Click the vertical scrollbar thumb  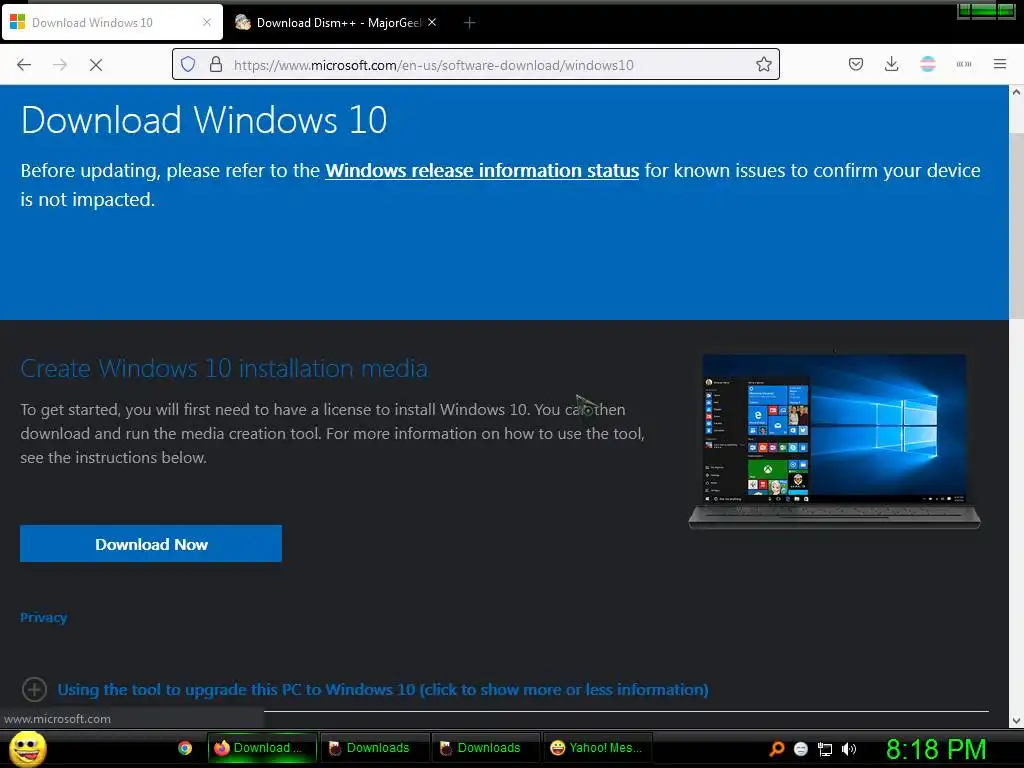[1016, 224]
